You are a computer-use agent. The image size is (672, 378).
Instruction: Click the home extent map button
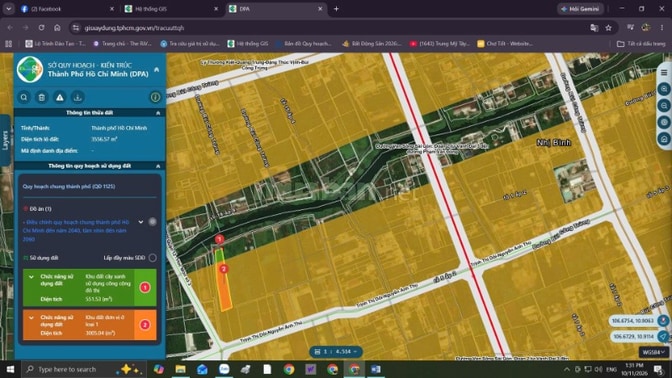664,139
